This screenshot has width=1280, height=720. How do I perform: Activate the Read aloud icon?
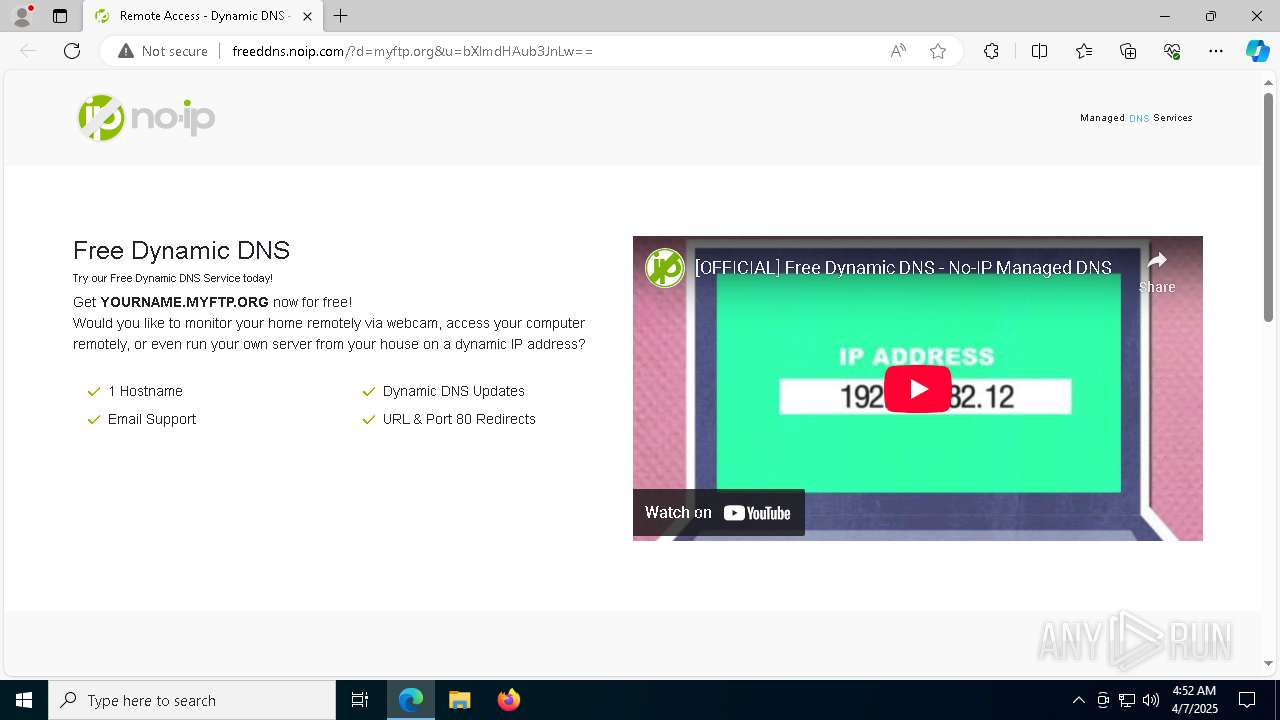pyautogui.click(x=898, y=51)
